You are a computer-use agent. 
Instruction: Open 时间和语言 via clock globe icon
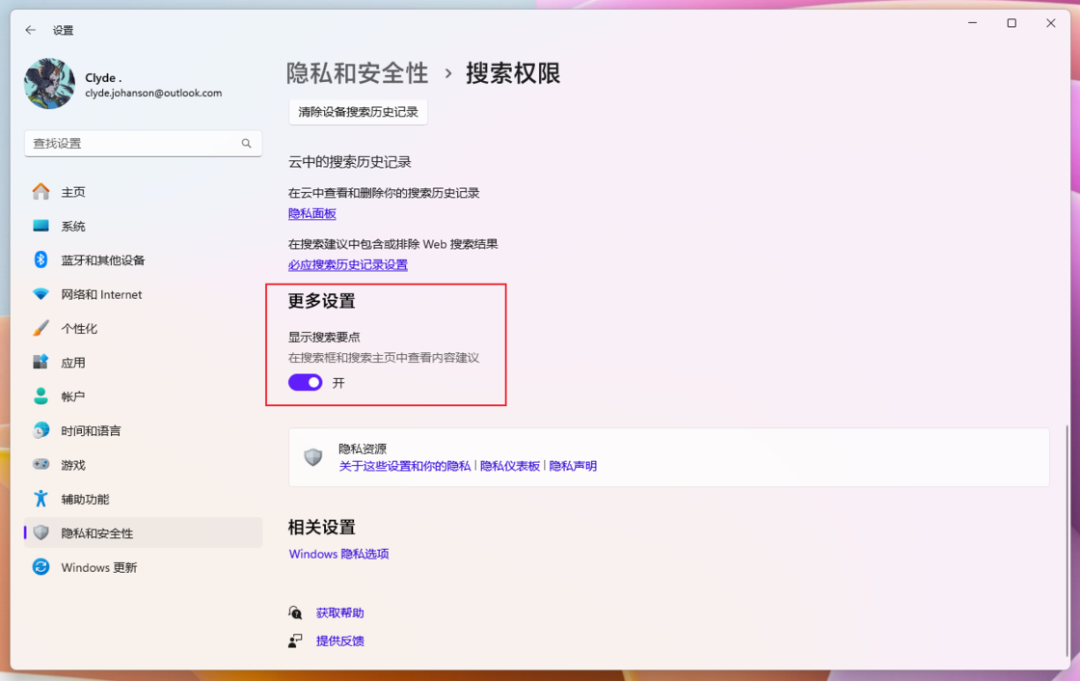coord(41,430)
